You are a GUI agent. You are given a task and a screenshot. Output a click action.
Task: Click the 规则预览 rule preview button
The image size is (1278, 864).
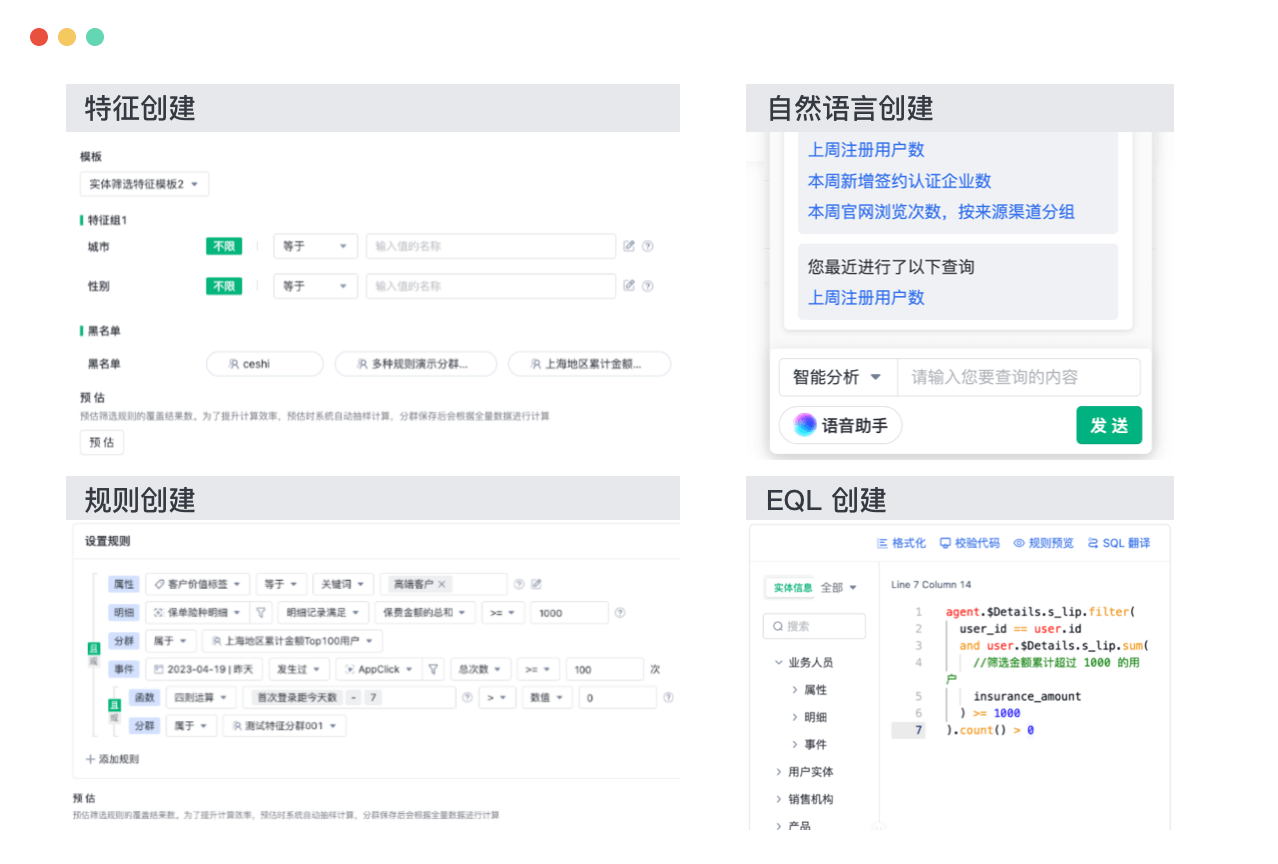click(1043, 543)
